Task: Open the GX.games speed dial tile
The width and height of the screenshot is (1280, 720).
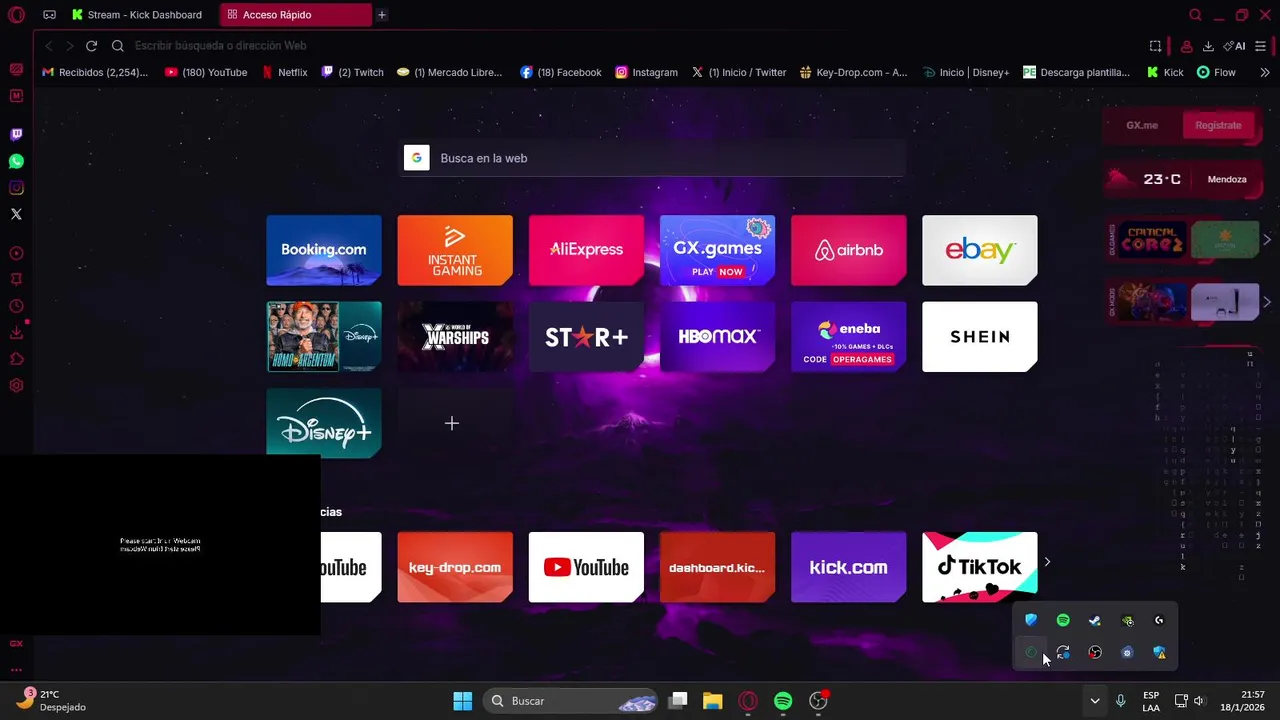Action: click(x=717, y=250)
